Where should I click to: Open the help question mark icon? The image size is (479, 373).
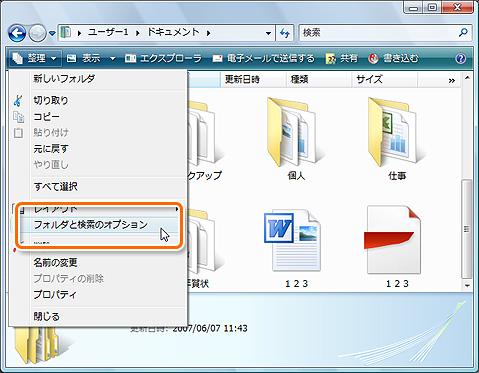coord(461,59)
